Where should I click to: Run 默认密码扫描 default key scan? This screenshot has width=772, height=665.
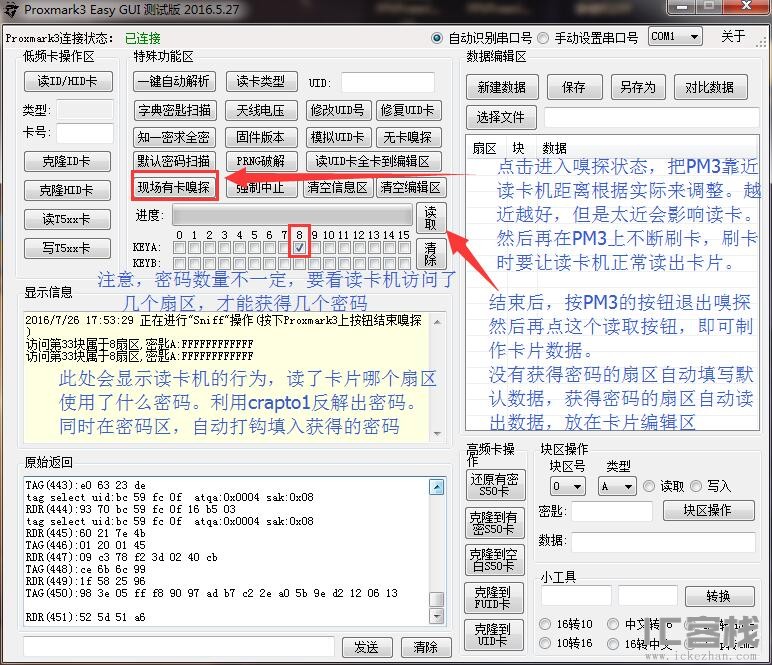click(x=174, y=161)
